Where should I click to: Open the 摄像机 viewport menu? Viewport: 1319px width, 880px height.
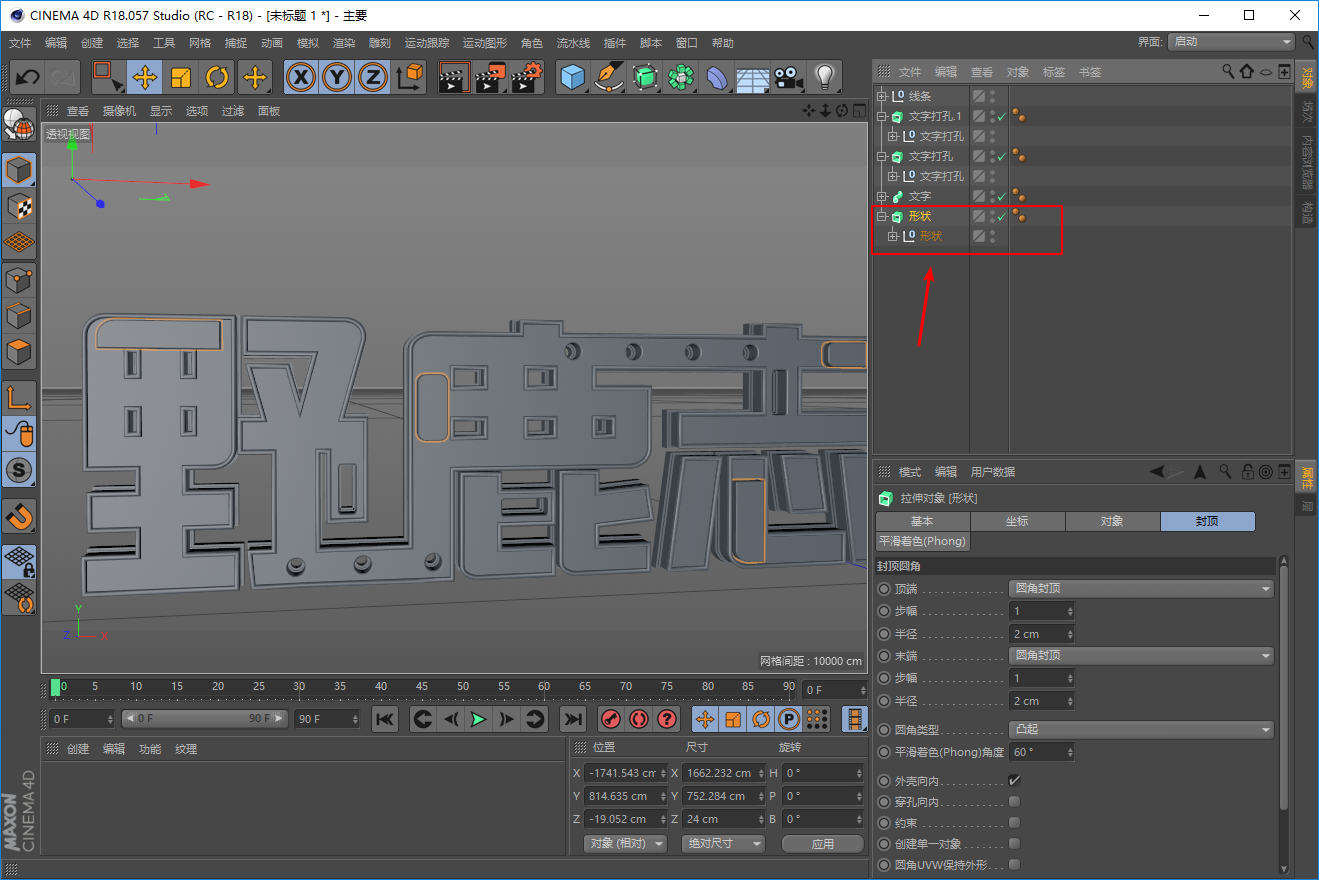[x=119, y=111]
